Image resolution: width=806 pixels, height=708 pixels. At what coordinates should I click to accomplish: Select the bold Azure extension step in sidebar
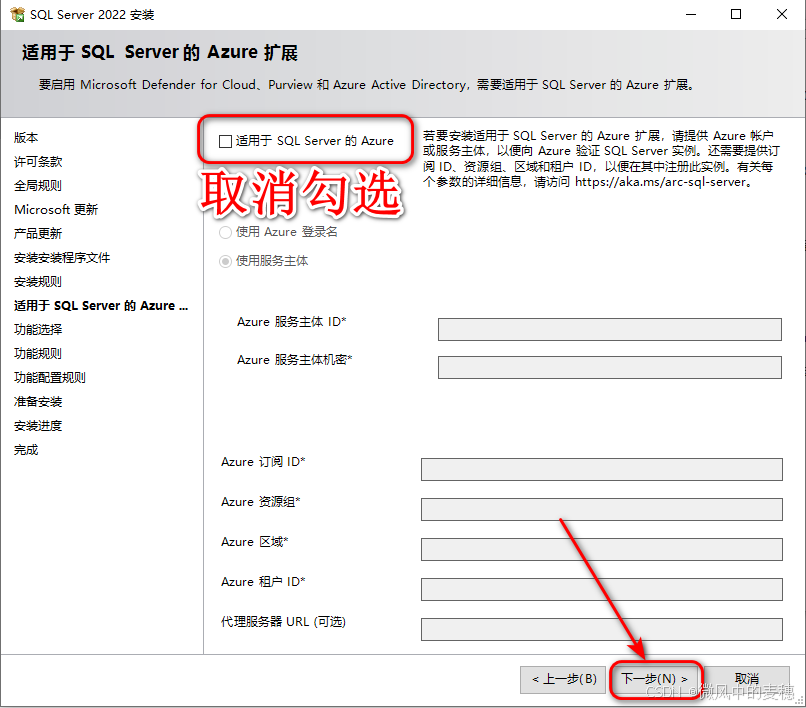coord(101,305)
